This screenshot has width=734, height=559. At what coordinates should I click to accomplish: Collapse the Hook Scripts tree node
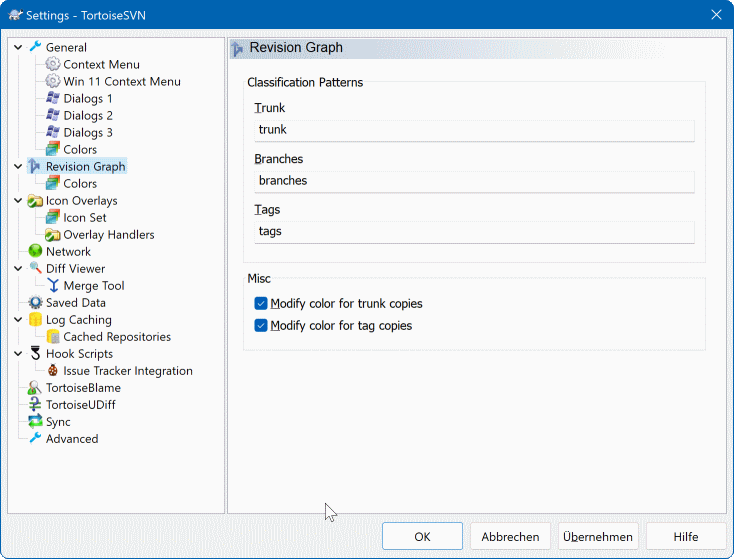18,354
